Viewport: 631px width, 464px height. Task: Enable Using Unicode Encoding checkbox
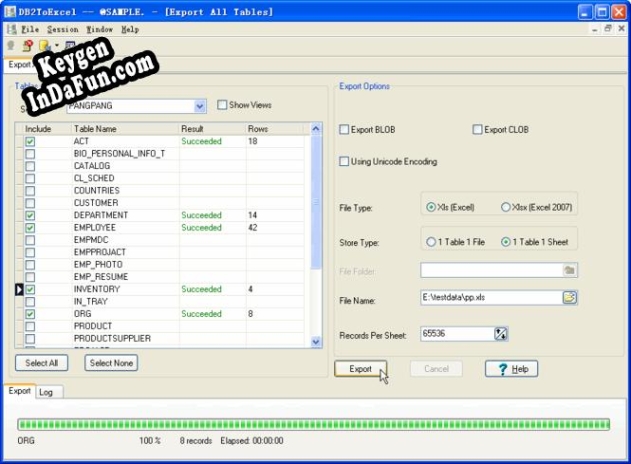[x=344, y=161]
